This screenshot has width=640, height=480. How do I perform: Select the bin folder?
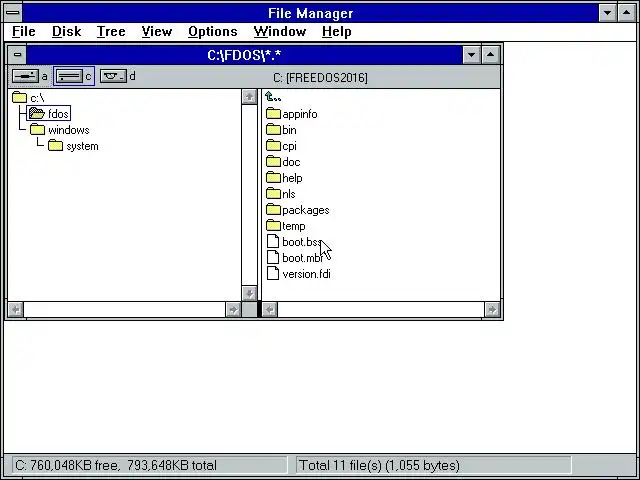coord(281,130)
